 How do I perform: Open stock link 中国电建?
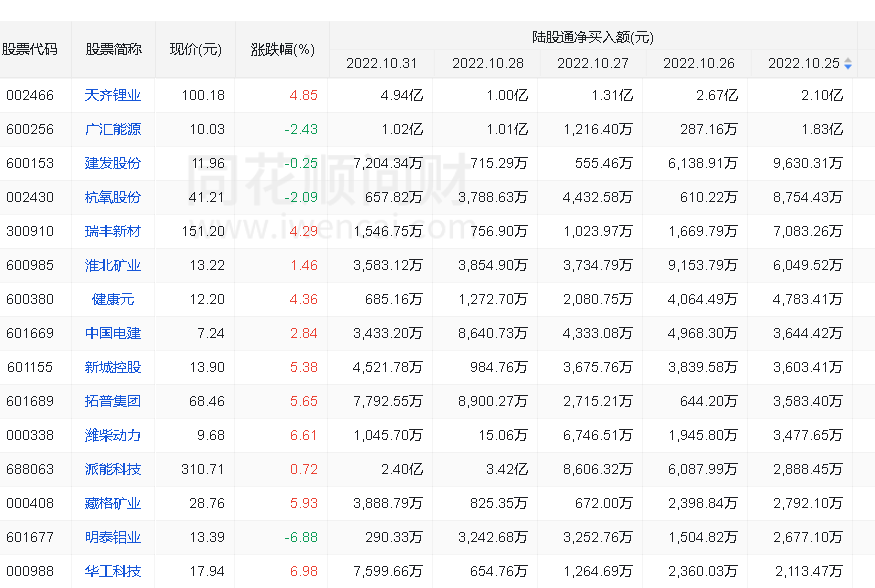(113, 334)
